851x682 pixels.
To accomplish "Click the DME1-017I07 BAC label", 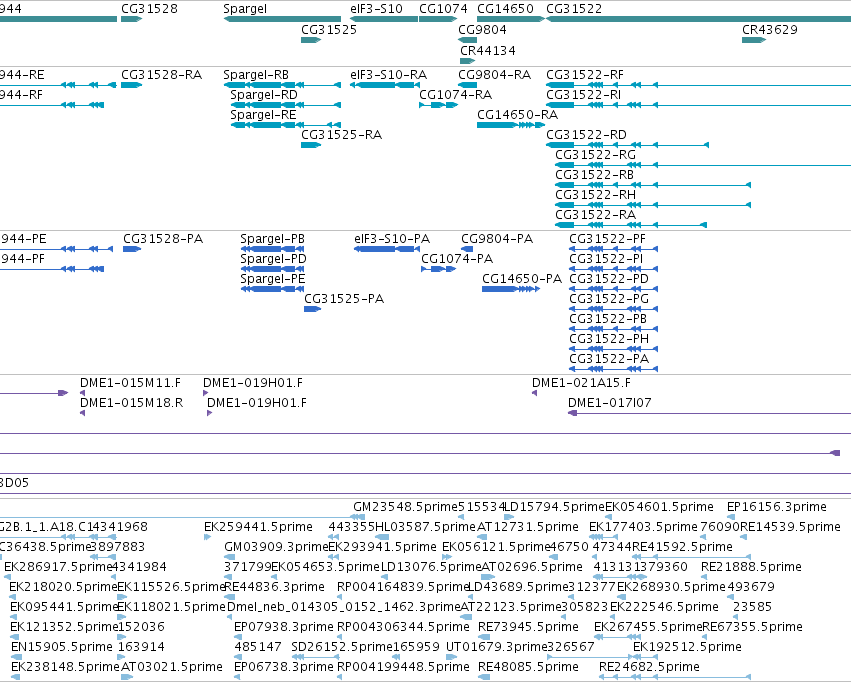I will [x=609, y=403].
